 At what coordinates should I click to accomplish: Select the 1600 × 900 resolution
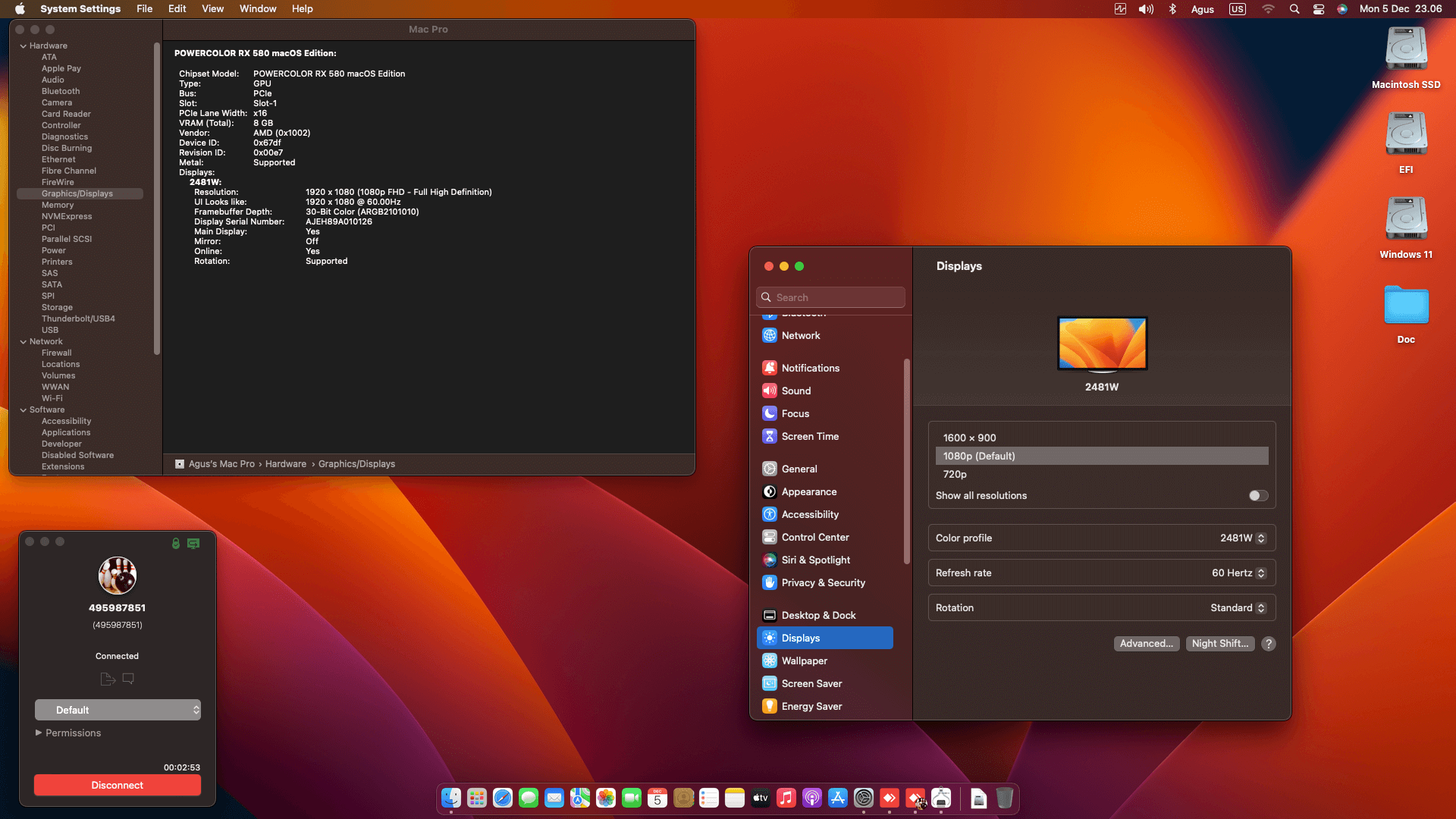click(969, 438)
